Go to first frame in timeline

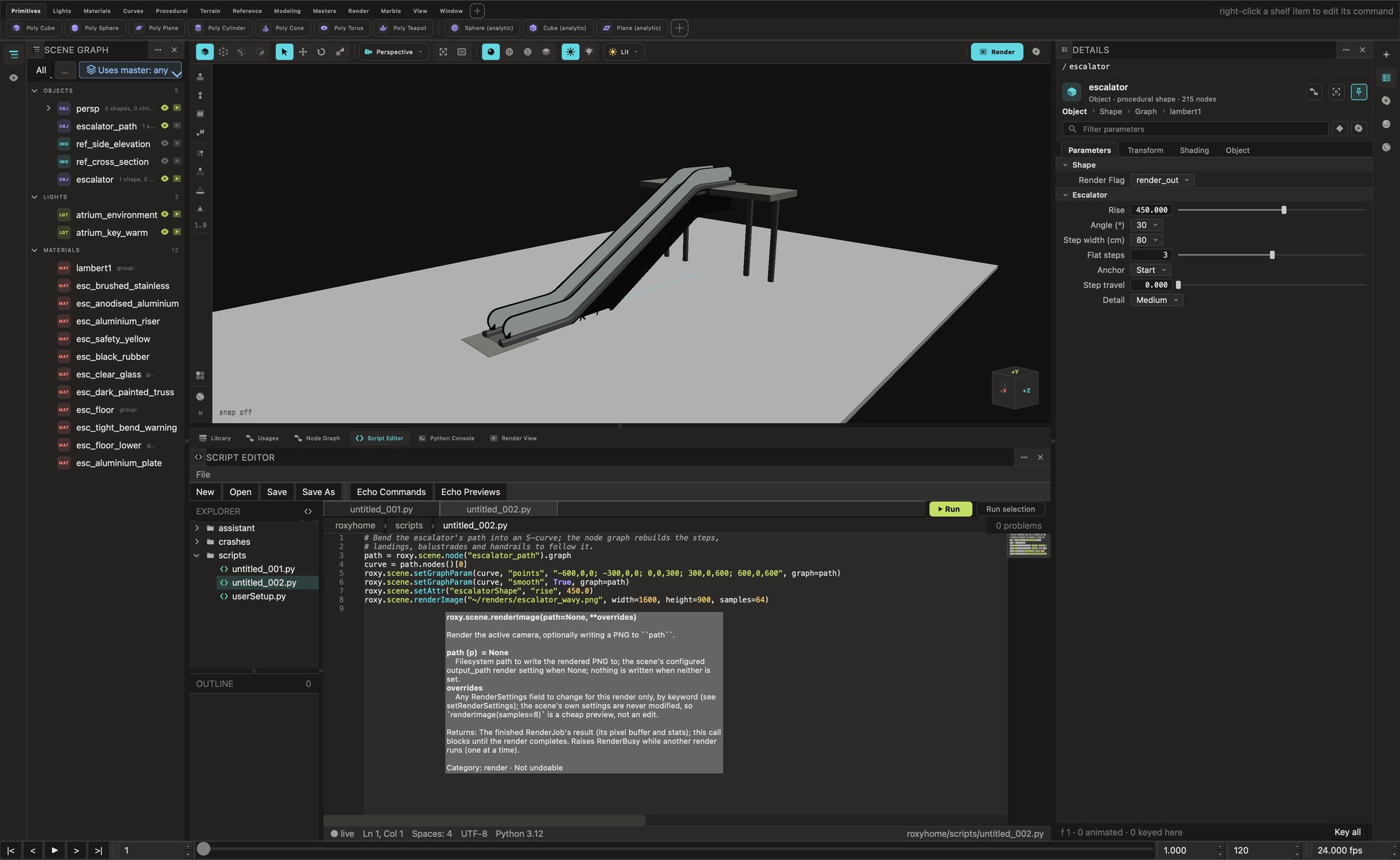coord(10,850)
